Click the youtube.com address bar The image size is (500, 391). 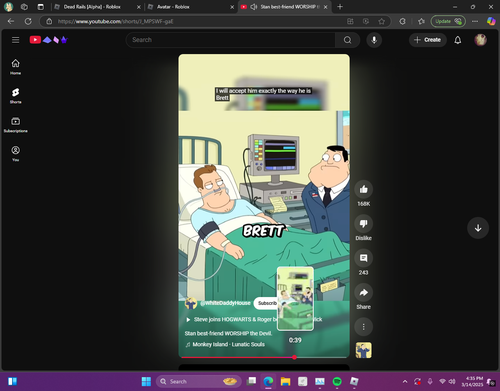pyautogui.click(x=200, y=21)
